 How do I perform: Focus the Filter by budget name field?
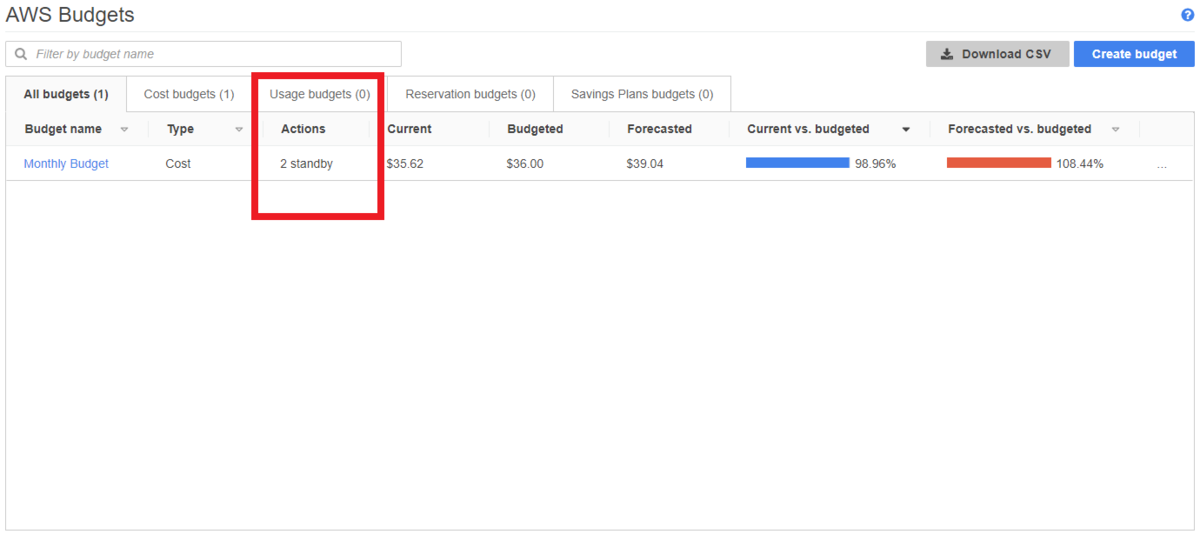click(x=203, y=54)
